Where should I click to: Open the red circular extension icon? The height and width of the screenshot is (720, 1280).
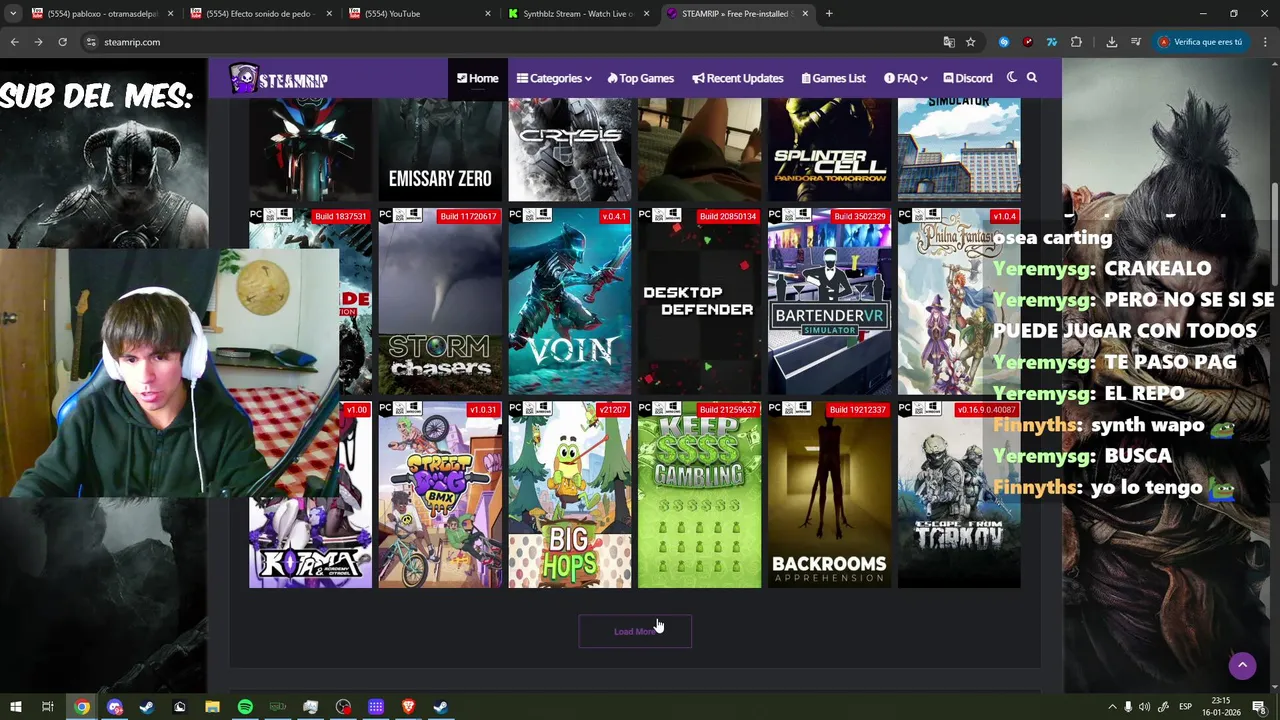click(x=1028, y=42)
